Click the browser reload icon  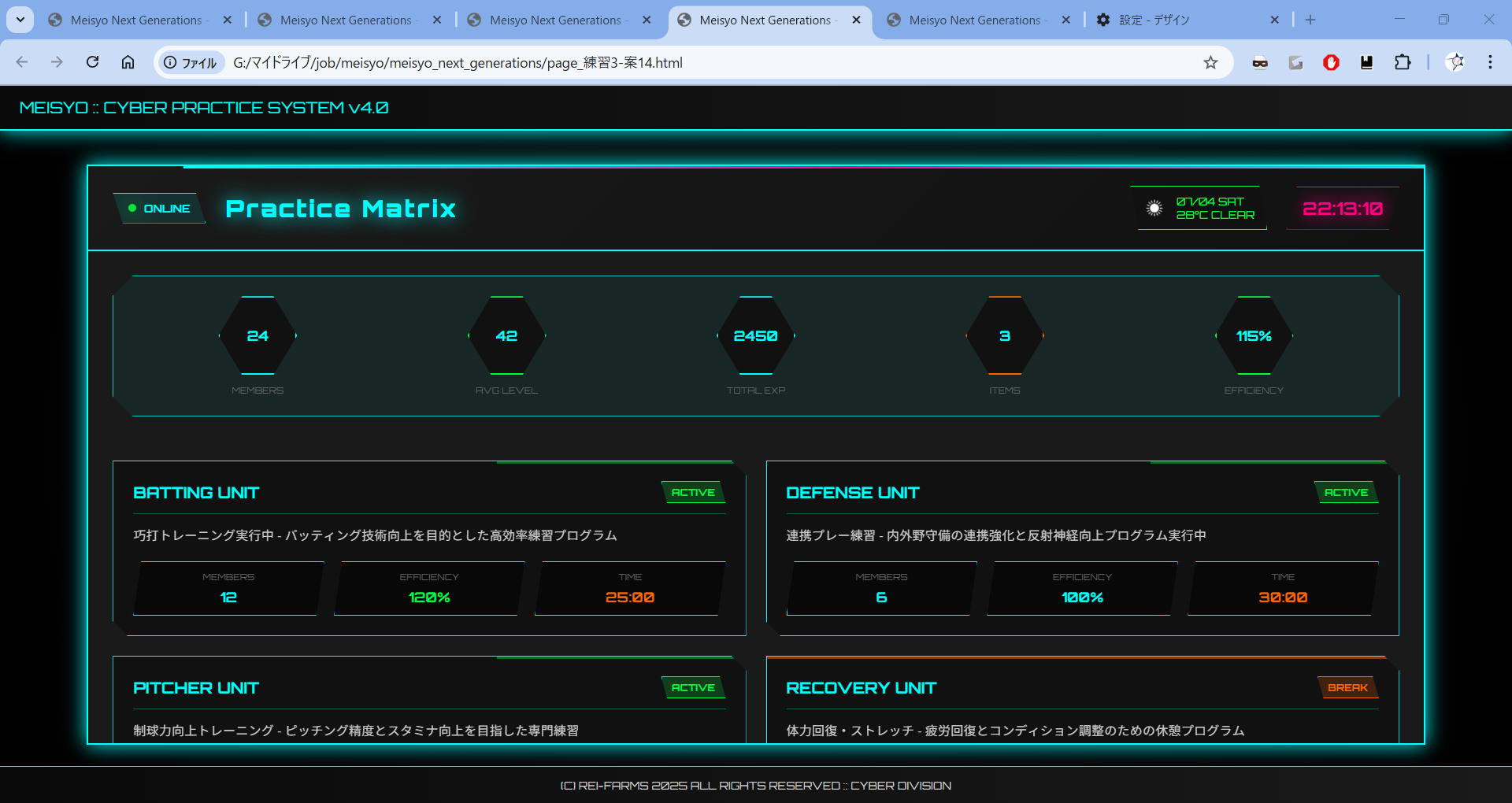click(x=92, y=62)
